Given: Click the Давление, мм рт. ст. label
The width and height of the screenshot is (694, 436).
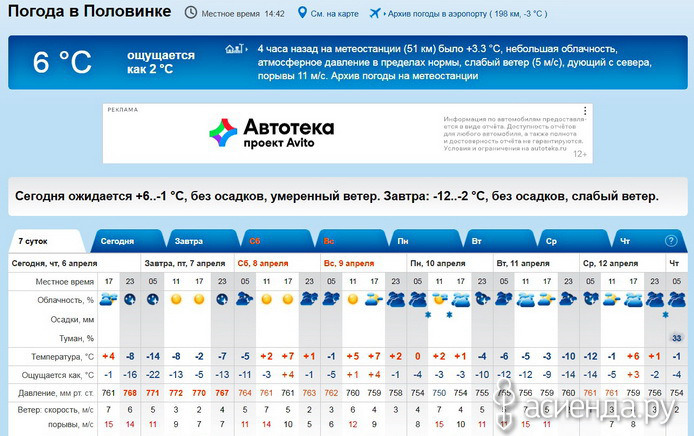Looking at the screenshot, I should point(56,393).
